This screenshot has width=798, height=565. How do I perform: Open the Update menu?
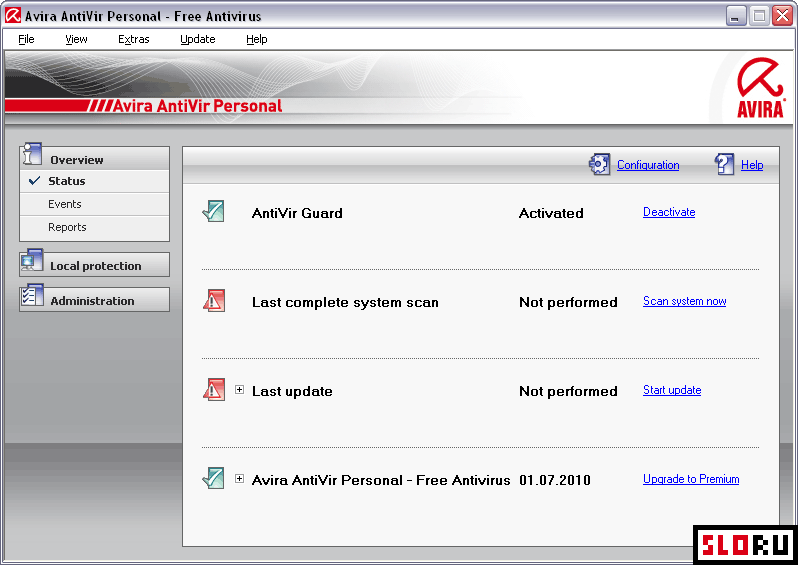(198, 39)
